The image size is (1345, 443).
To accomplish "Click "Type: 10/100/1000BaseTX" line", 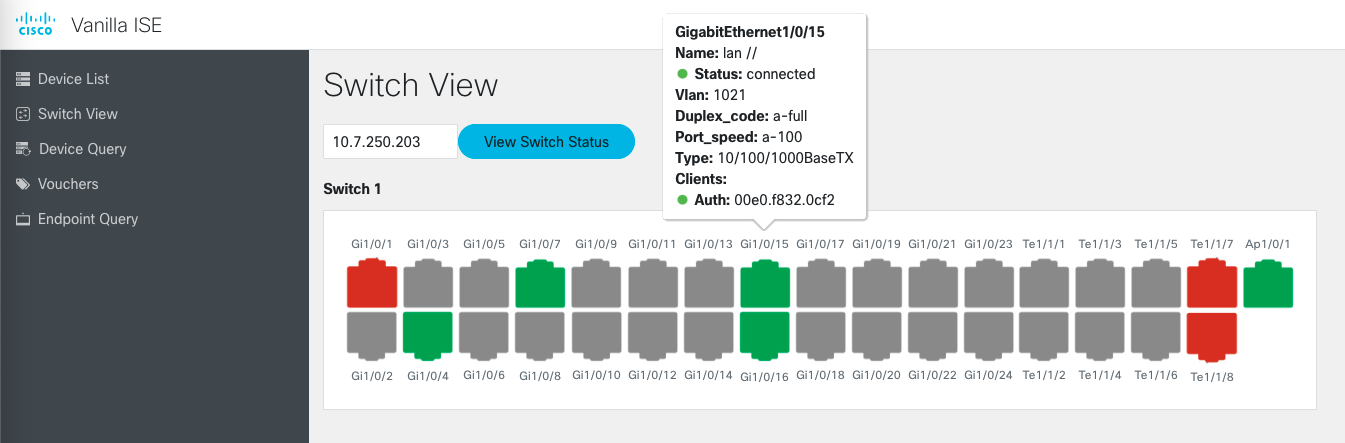I will 764,158.
